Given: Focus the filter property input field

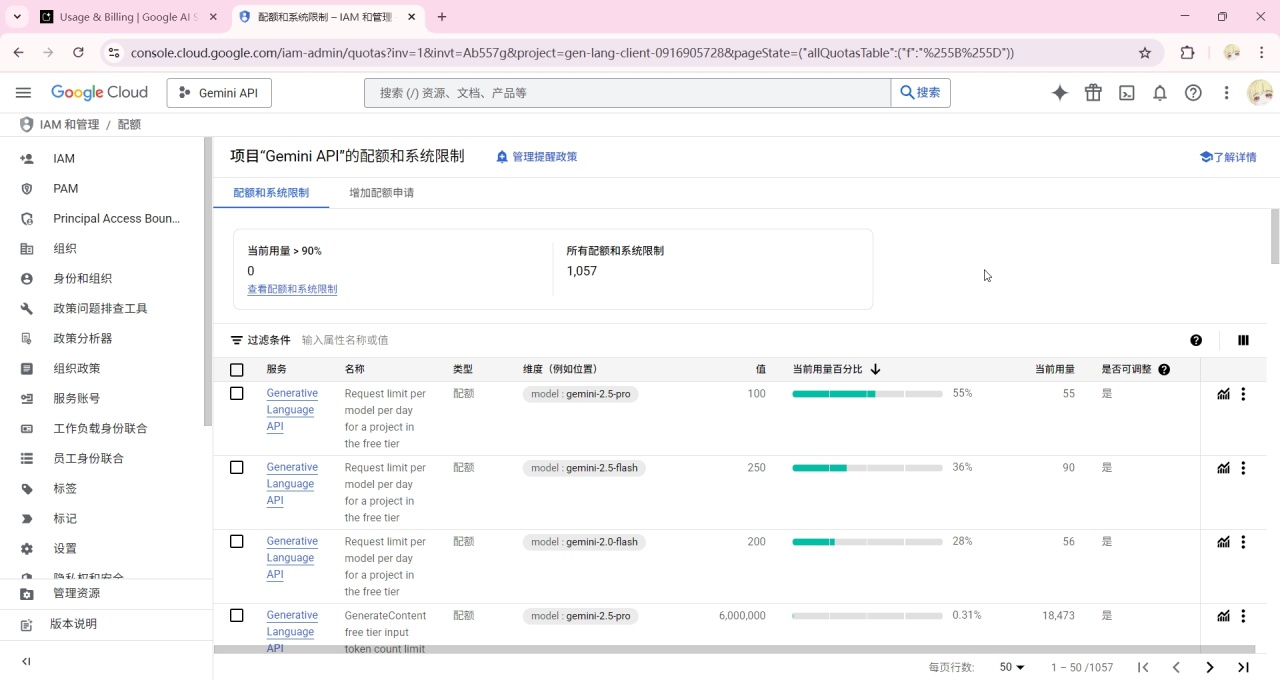Looking at the screenshot, I should (740, 340).
